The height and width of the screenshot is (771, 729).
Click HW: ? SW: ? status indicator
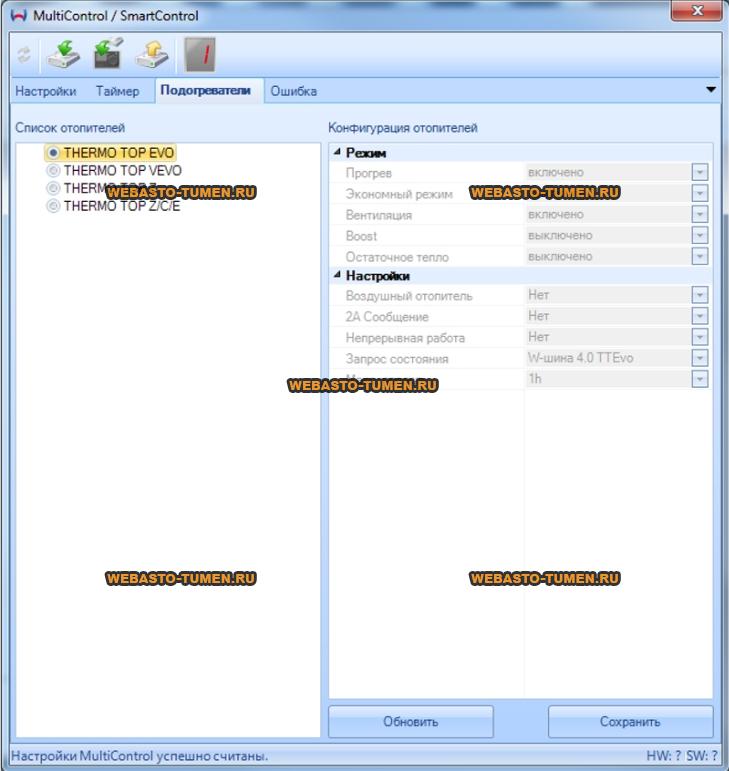(682, 756)
